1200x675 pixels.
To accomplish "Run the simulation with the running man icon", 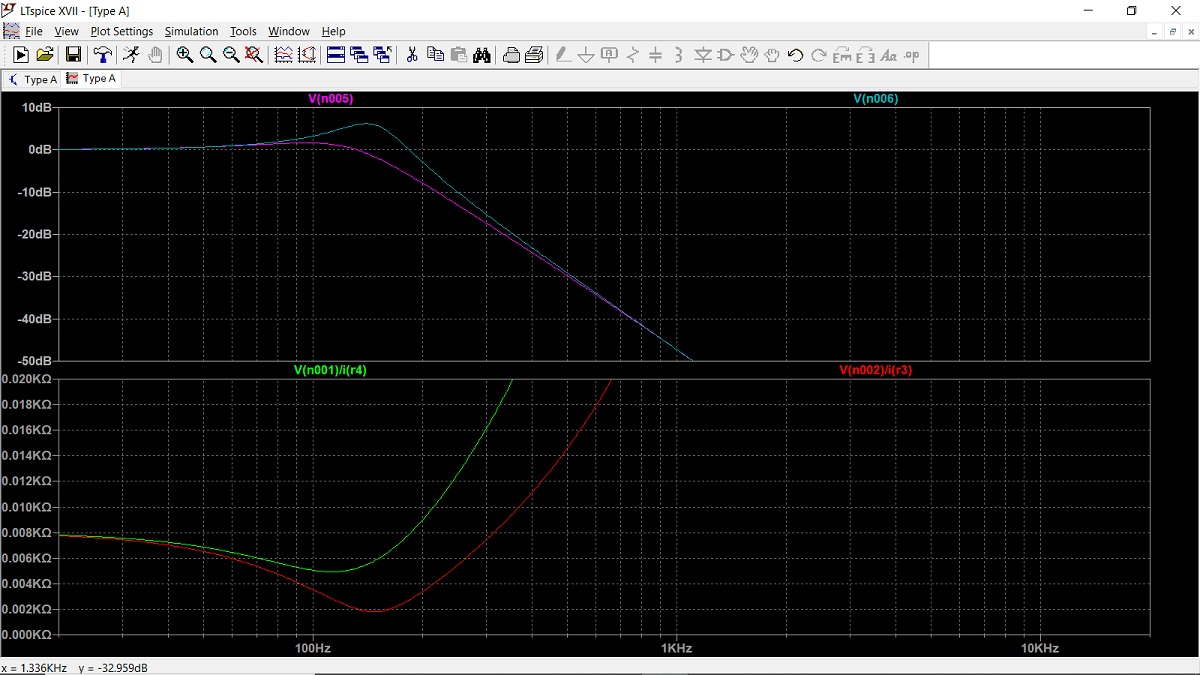I will click(x=131, y=55).
